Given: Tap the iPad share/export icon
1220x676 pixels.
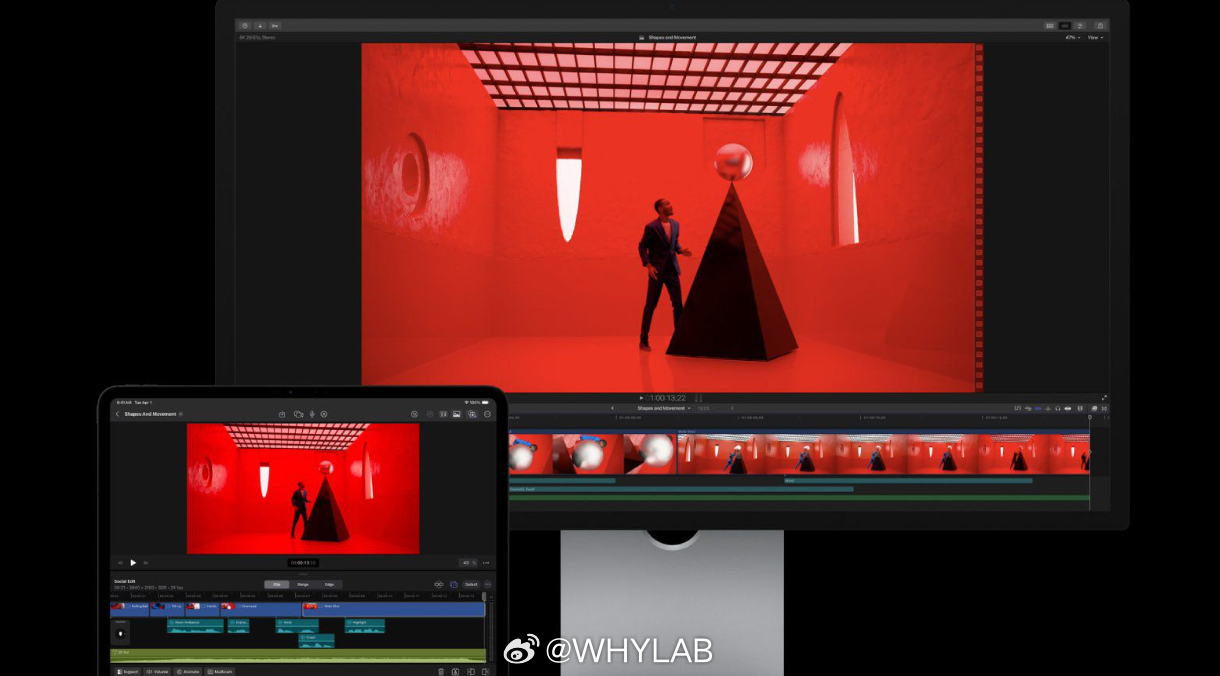Looking at the screenshot, I should (x=282, y=414).
